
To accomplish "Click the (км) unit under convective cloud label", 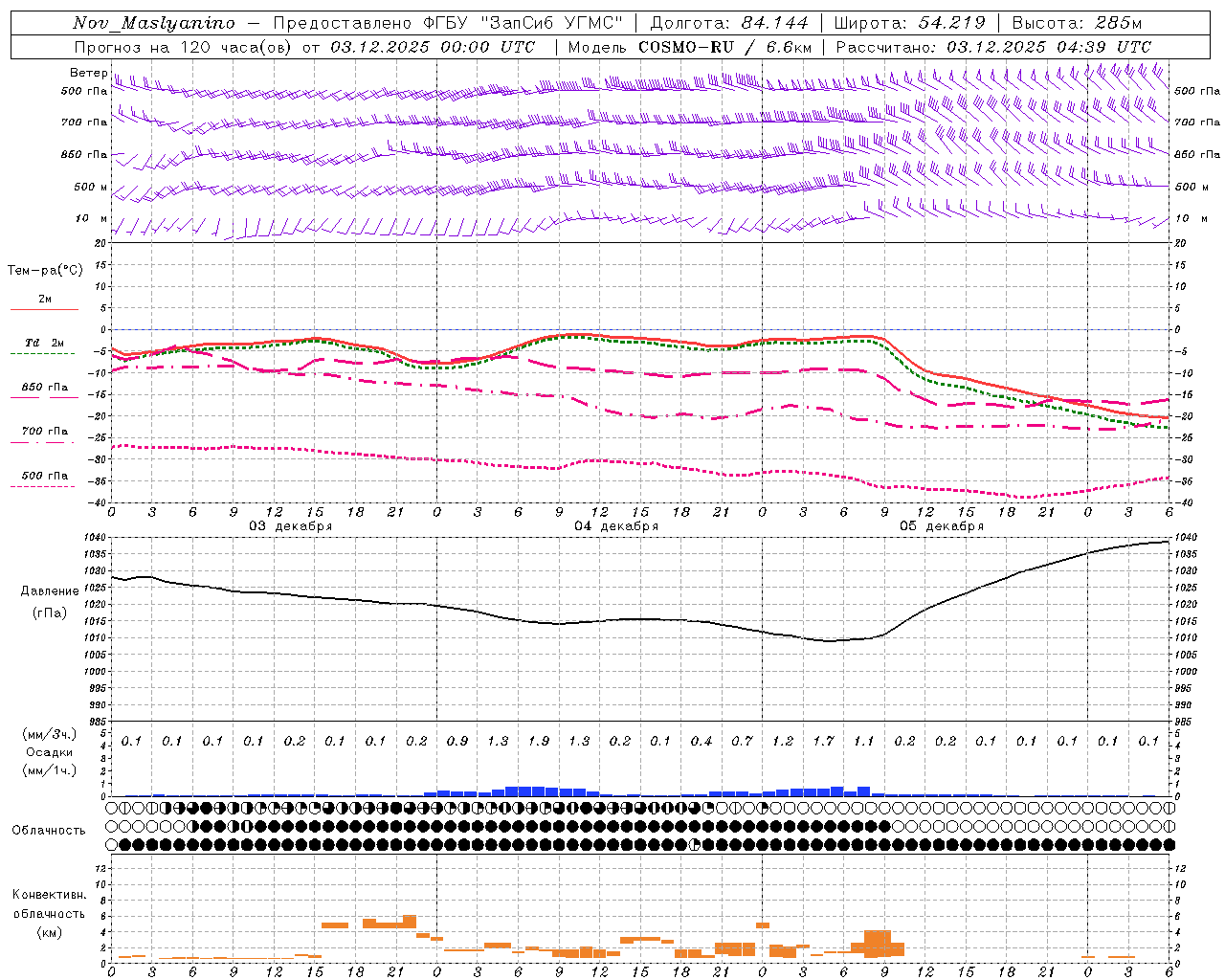I will 49,932.
